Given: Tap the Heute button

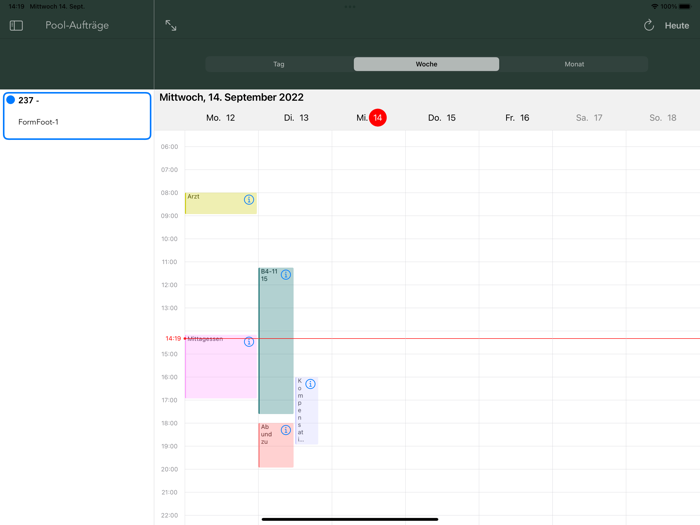Looking at the screenshot, I should pyautogui.click(x=677, y=25).
